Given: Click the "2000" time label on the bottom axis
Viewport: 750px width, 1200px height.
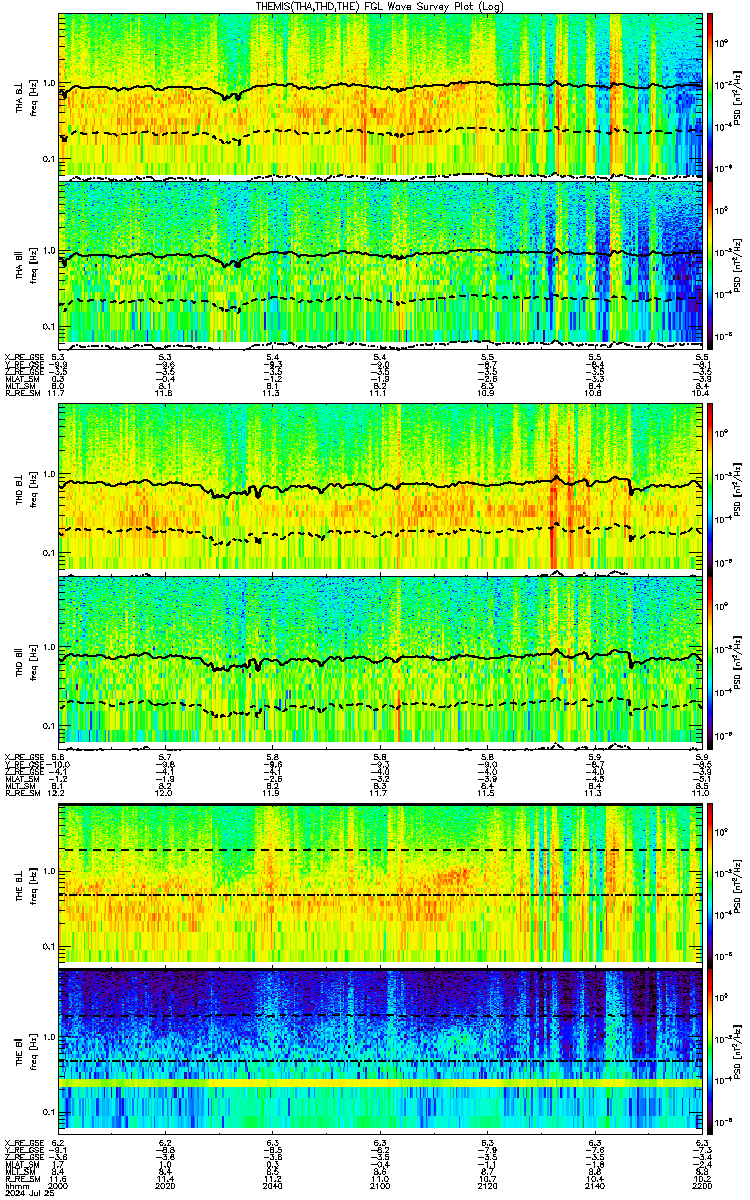Looking at the screenshot, I should pyautogui.click(x=60, y=1186).
